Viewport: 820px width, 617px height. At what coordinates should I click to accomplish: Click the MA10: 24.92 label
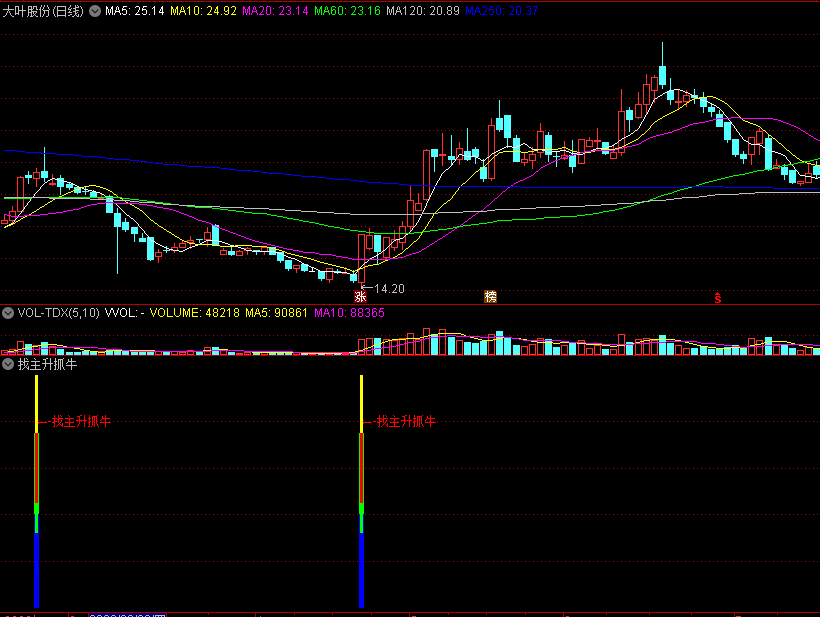tap(203, 11)
